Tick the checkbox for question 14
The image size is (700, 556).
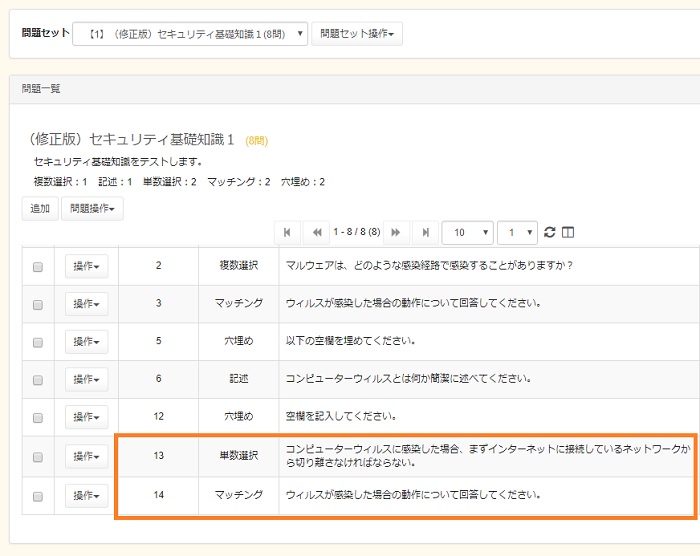coord(38,496)
